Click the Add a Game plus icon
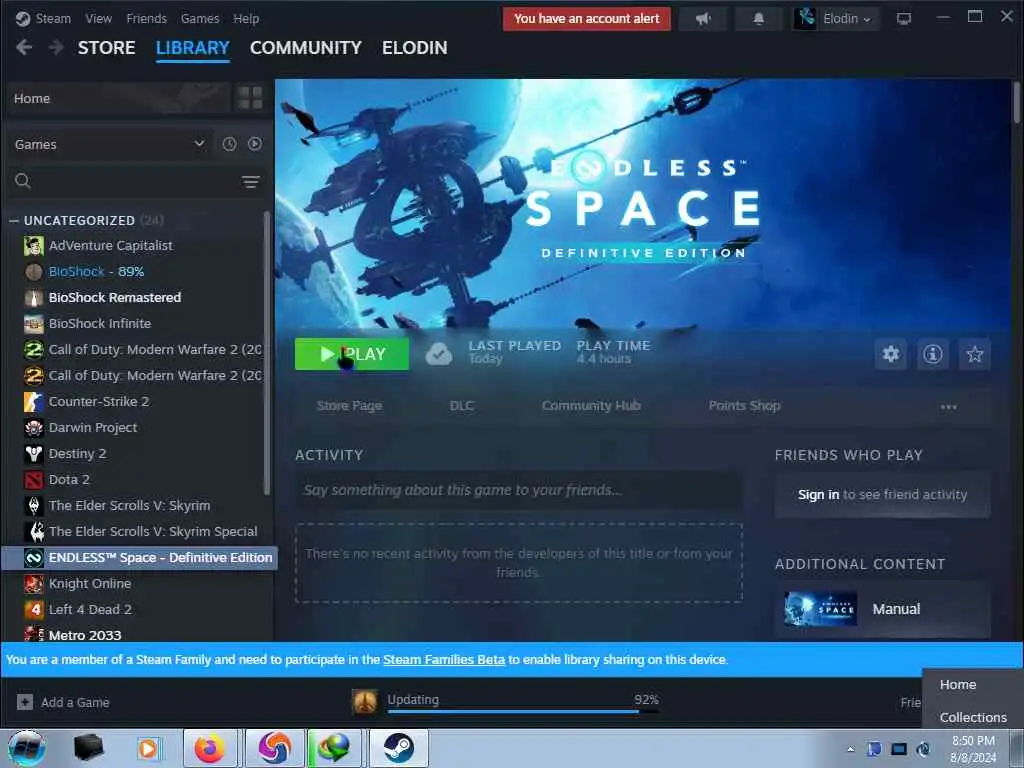This screenshot has height=768, width=1024. pos(25,702)
